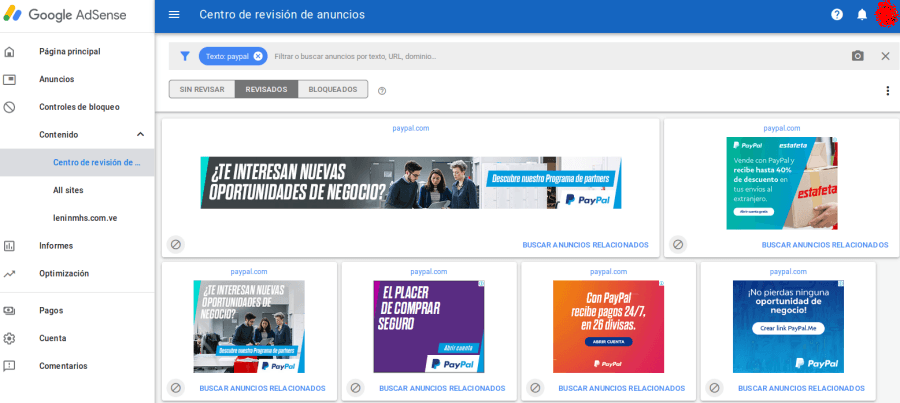This screenshot has width=900, height=403.
Task: Close the filter bar with X
Action: coord(885,56)
